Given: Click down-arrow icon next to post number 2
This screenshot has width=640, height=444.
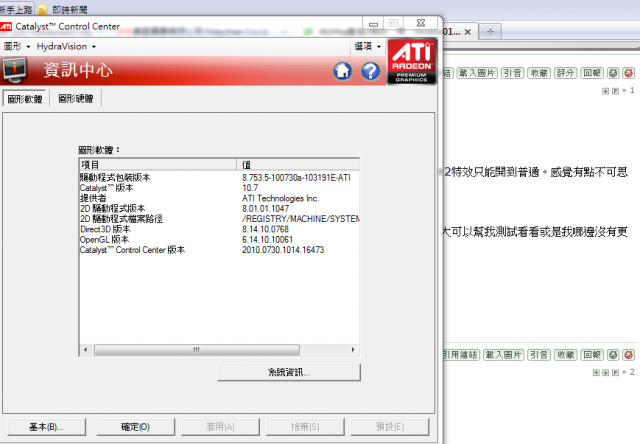Looking at the screenshot, I should (x=606, y=372).
